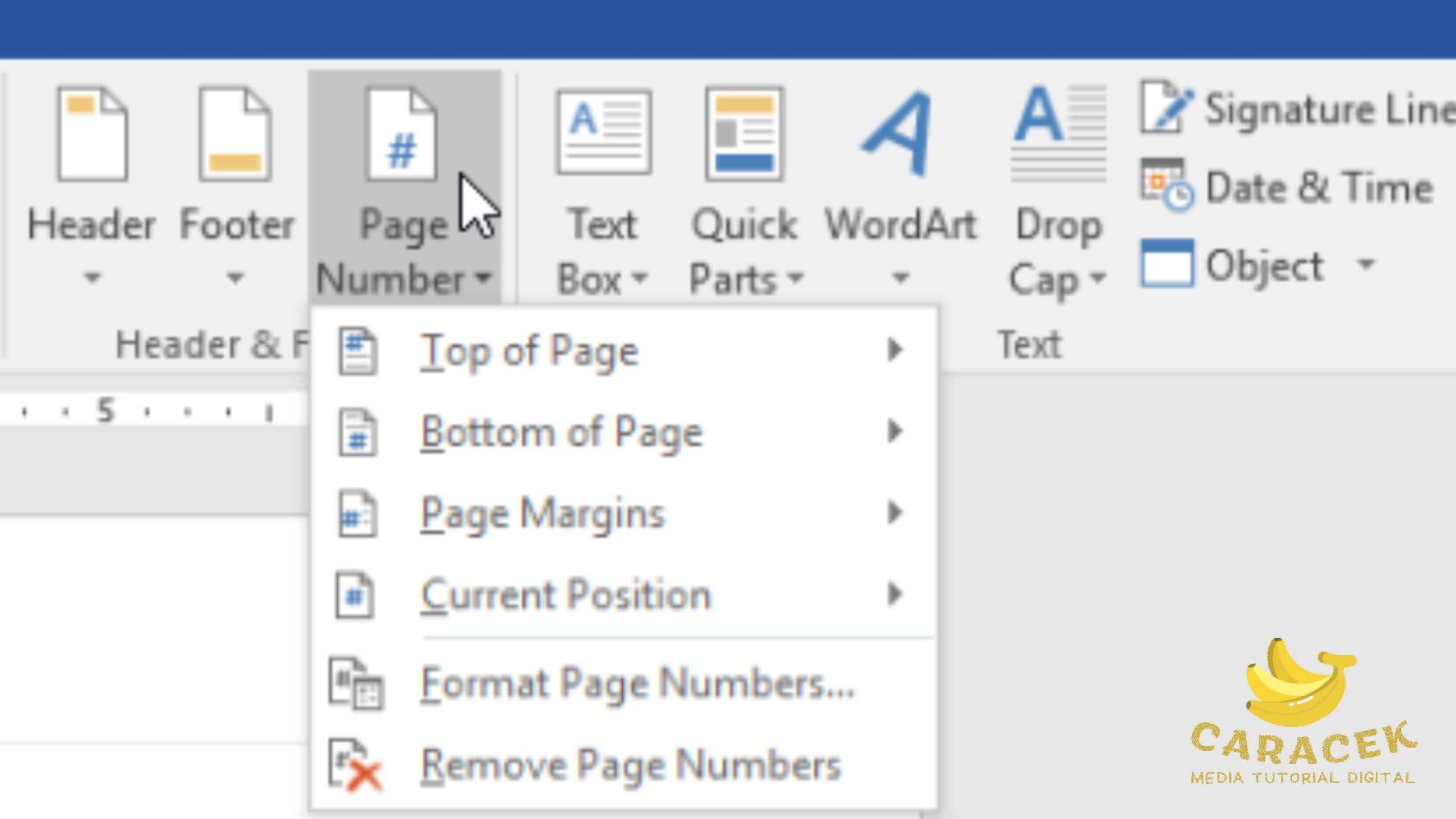Open the Object dropdown arrow
Screen dimensions: 1456x819
(1366, 264)
